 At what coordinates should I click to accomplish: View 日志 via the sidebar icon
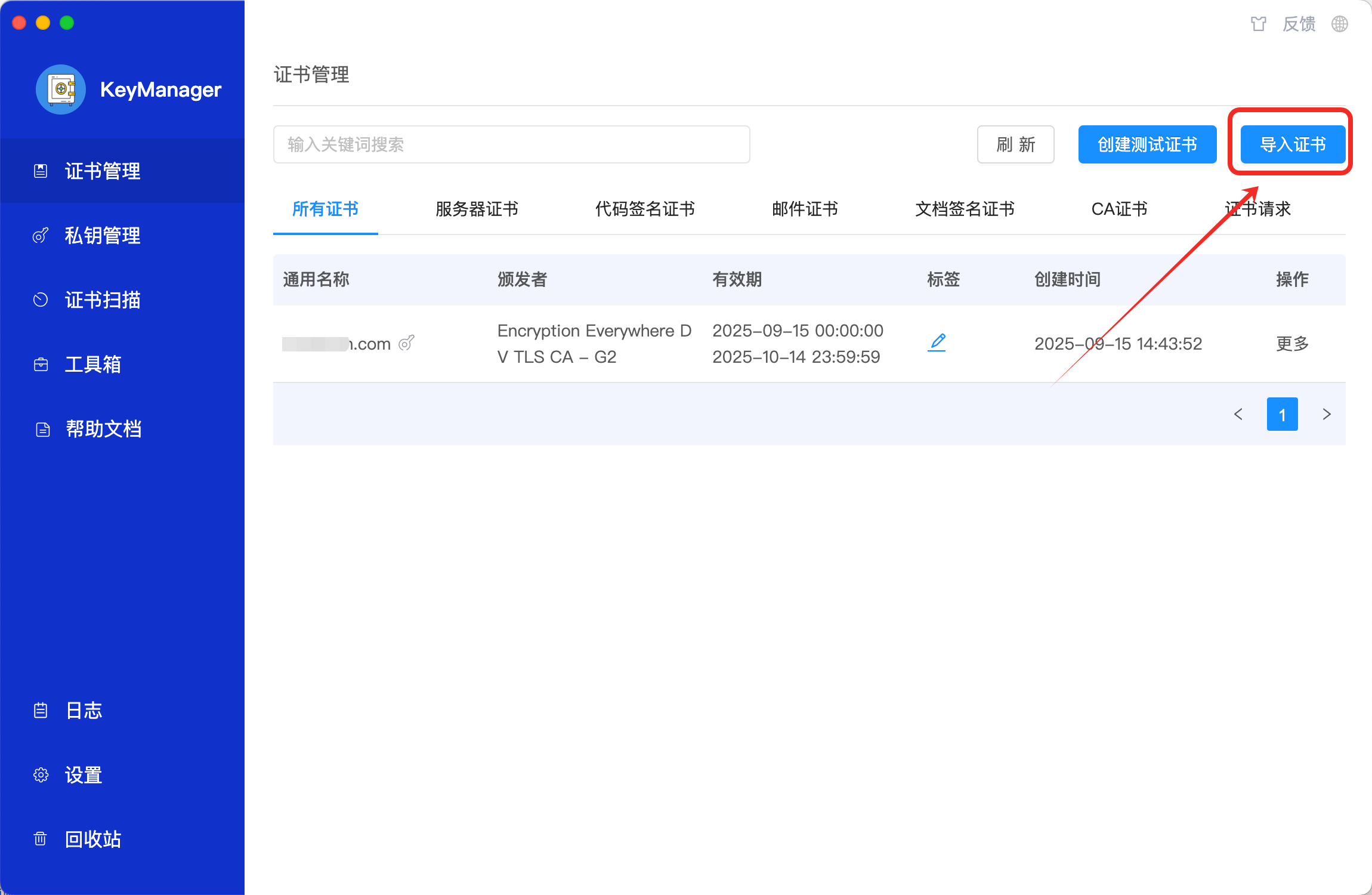(84, 710)
